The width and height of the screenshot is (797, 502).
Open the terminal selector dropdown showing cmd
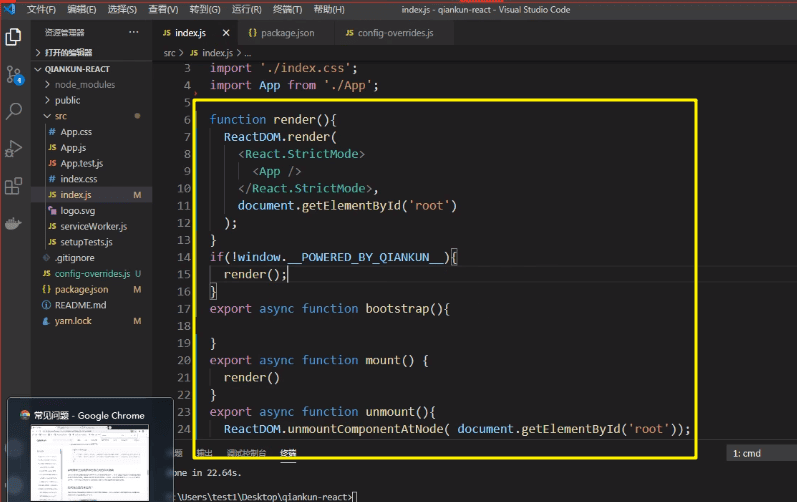pyautogui.click(x=760, y=453)
